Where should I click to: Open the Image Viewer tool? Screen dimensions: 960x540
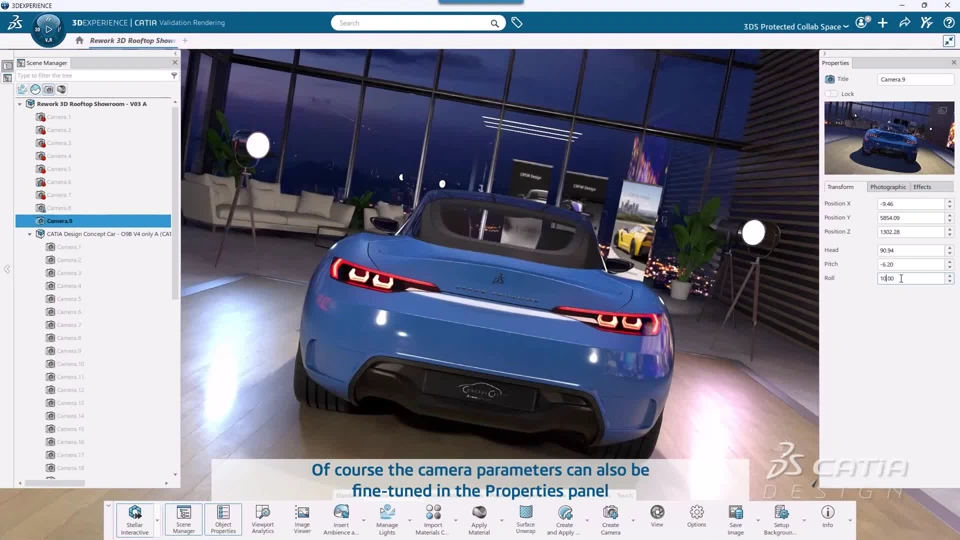tap(302, 519)
